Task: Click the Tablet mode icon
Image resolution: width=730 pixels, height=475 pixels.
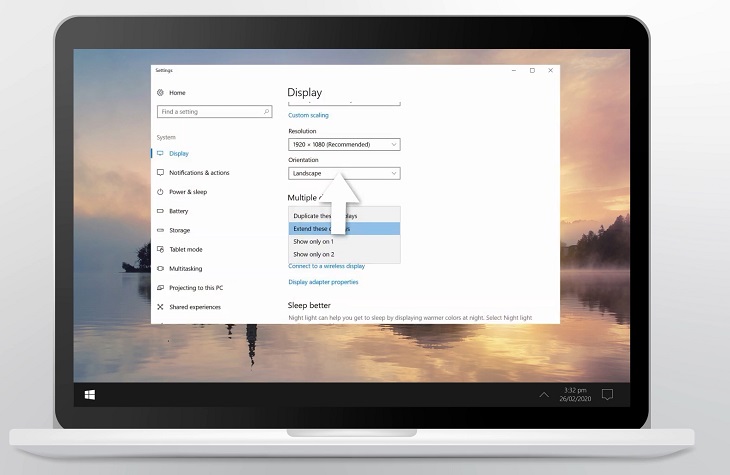Action: [161, 249]
